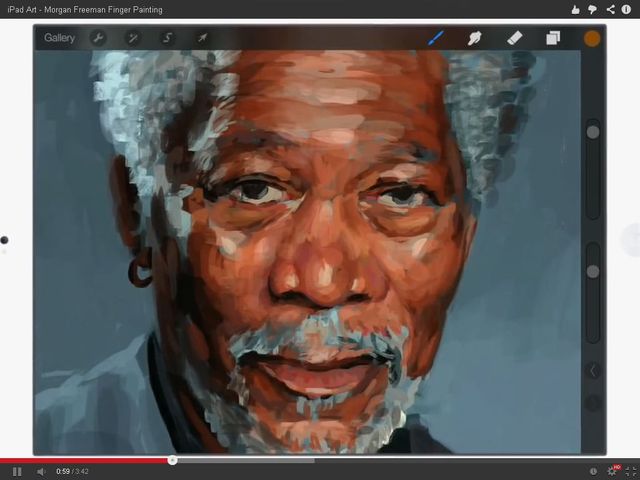The image size is (640, 480).
Task: Open video quality settings gear
Action: pos(612,471)
